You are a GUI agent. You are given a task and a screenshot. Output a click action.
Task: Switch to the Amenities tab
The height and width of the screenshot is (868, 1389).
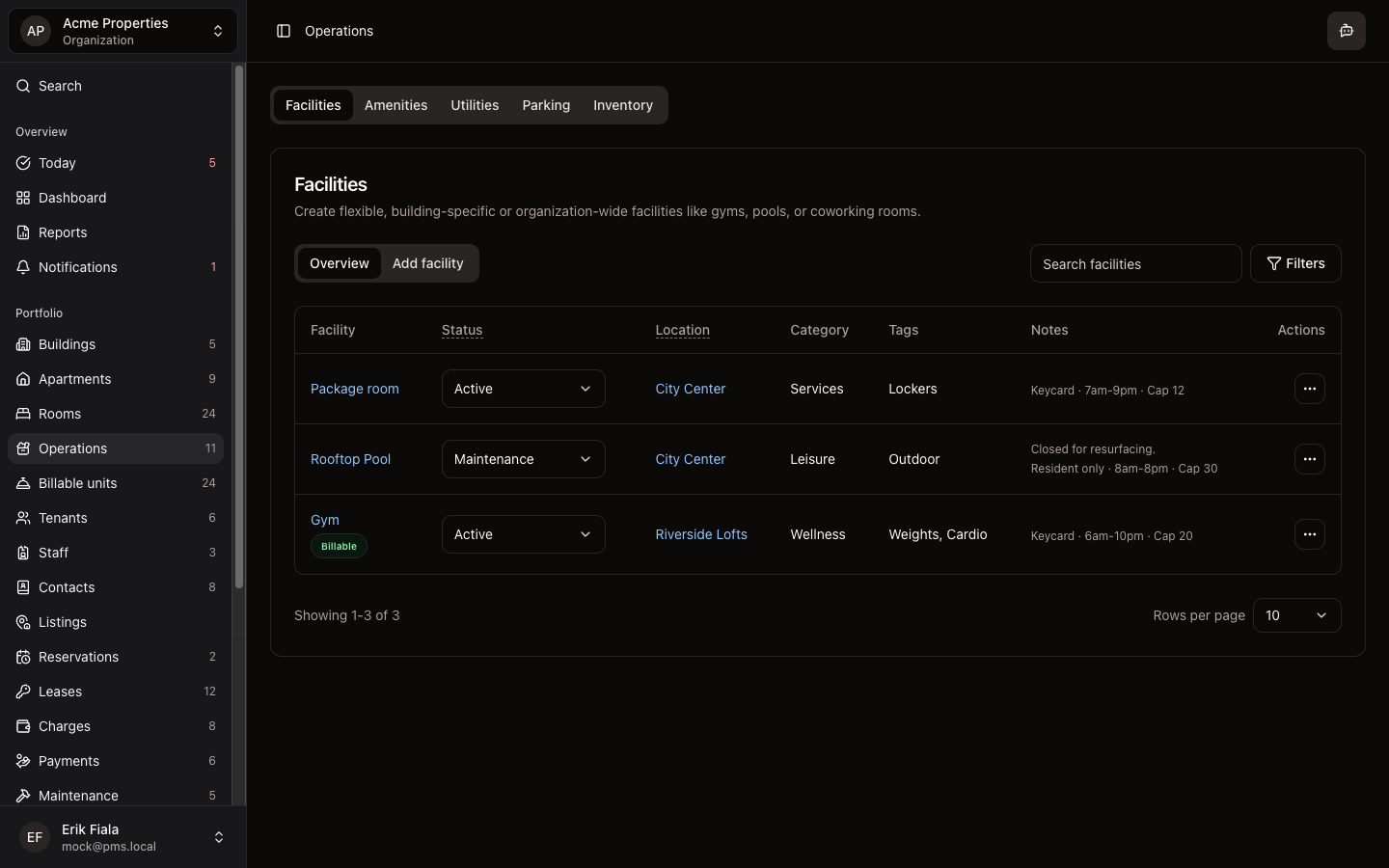click(395, 105)
